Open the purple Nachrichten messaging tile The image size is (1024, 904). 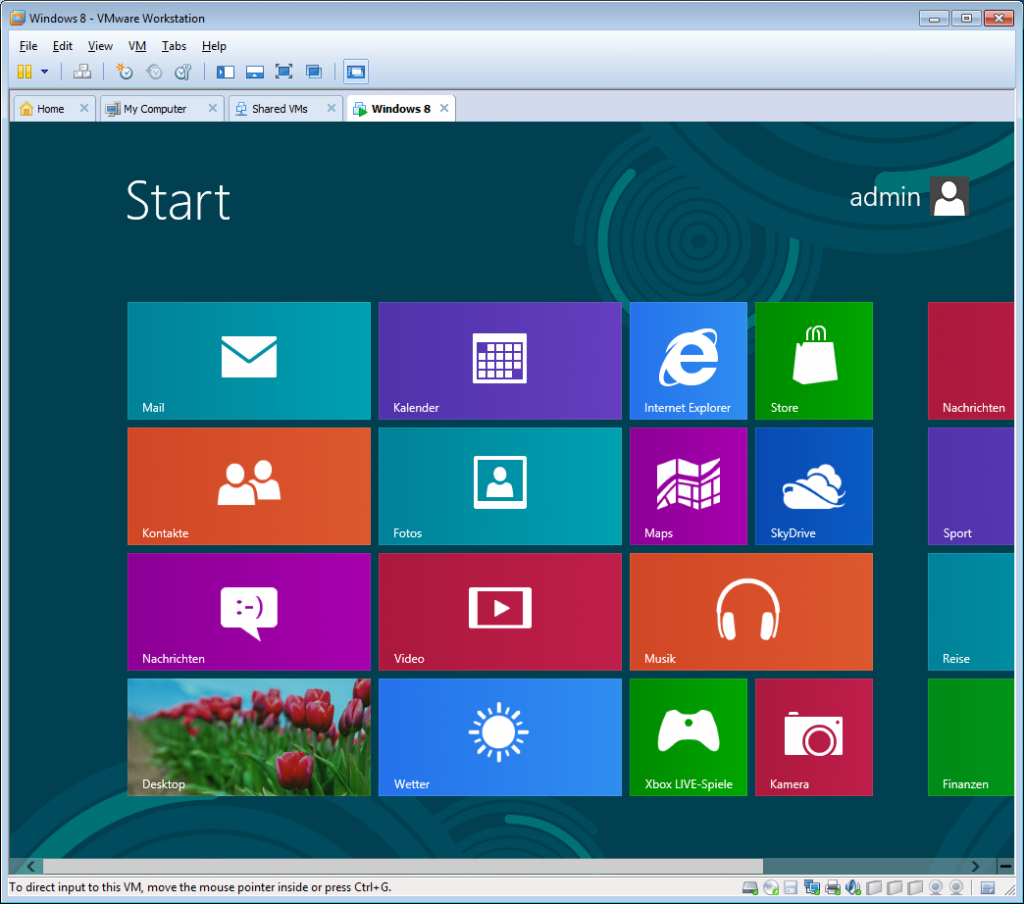(x=249, y=612)
